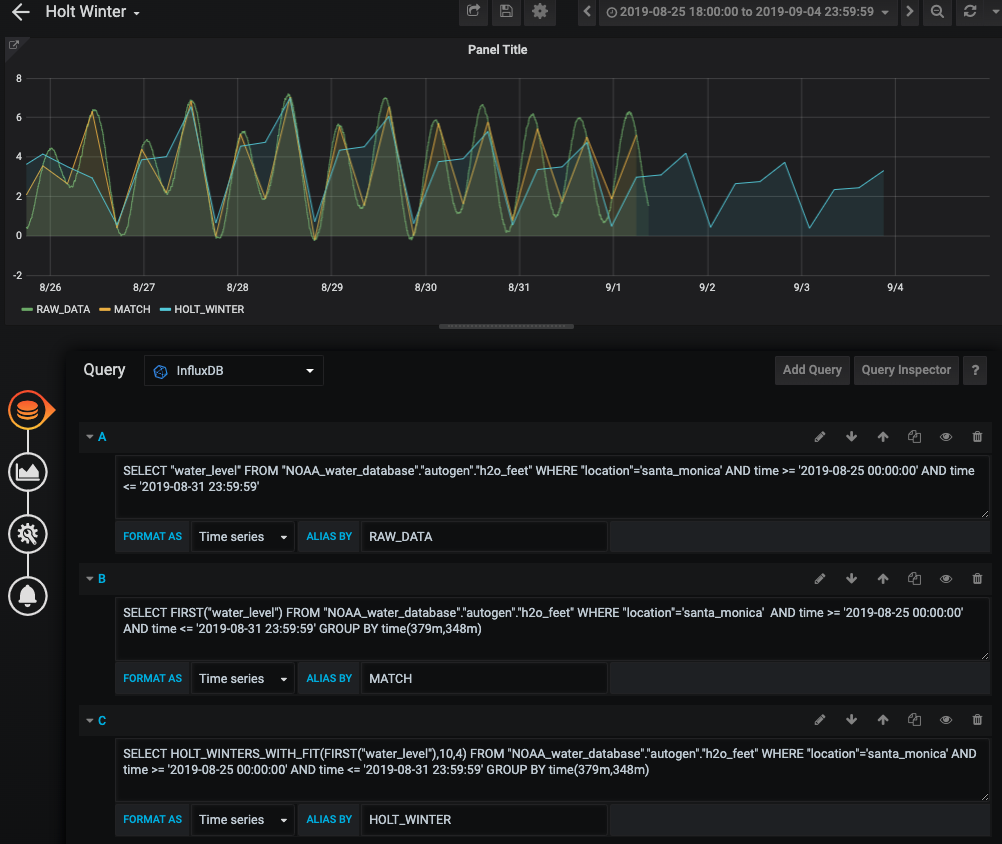Click HOLT_WINTER alias input field
The image size is (1002, 844).
(484, 820)
